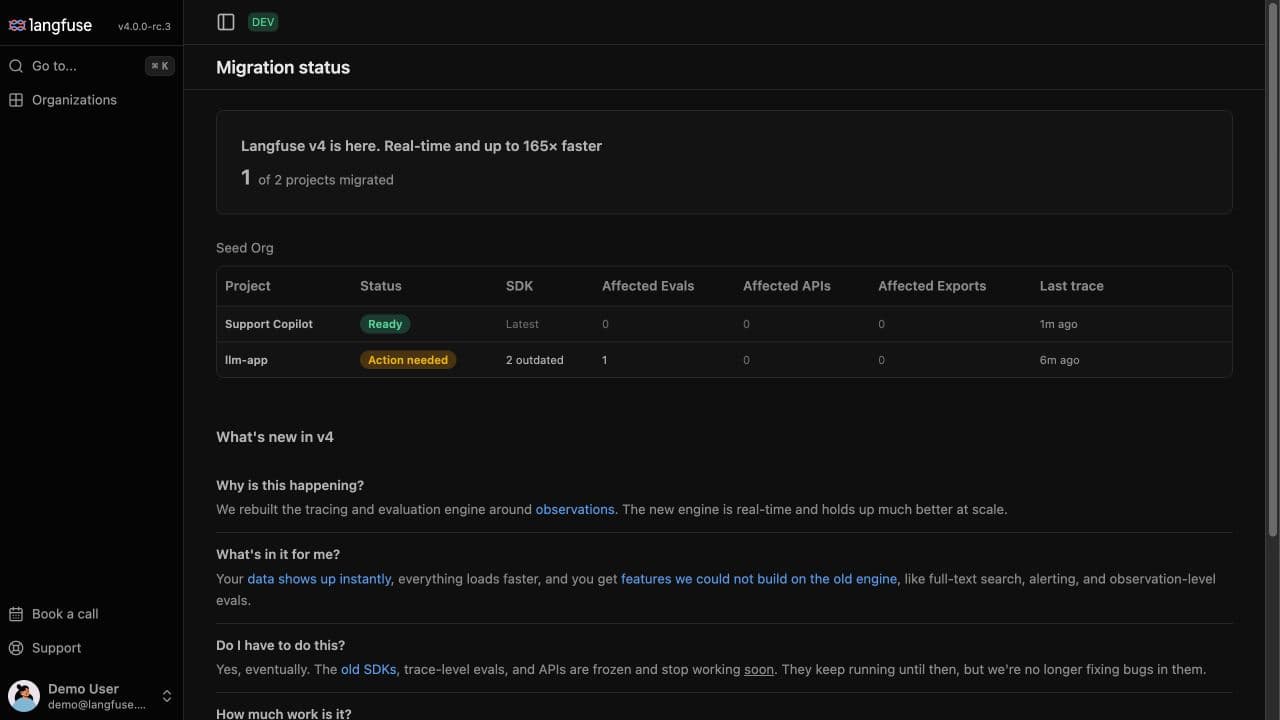Click the 1m ago last trace cell
This screenshot has width=1280, height=720.
(x=1058, y=324)
